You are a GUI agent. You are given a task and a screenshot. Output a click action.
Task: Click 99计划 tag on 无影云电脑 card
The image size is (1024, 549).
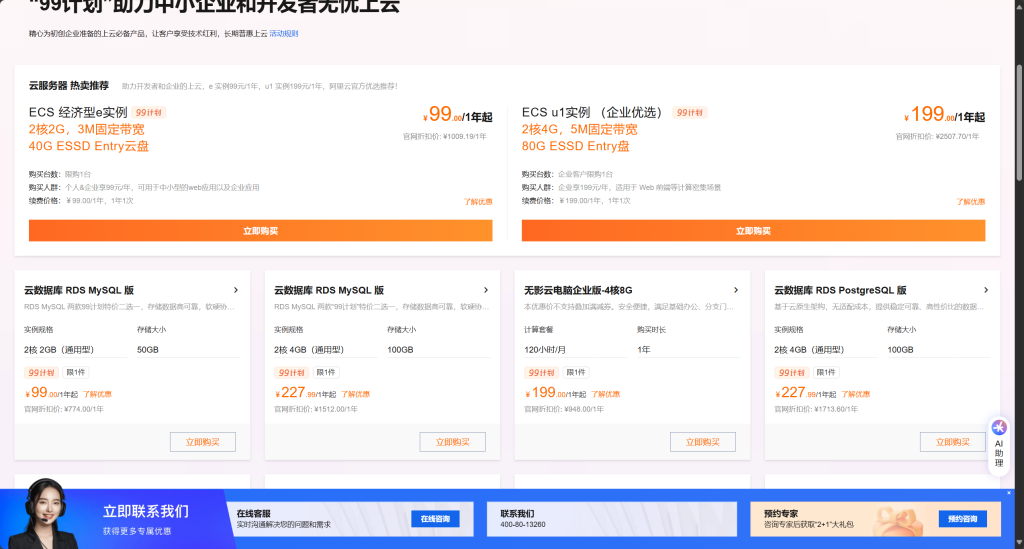click(541, 373)
